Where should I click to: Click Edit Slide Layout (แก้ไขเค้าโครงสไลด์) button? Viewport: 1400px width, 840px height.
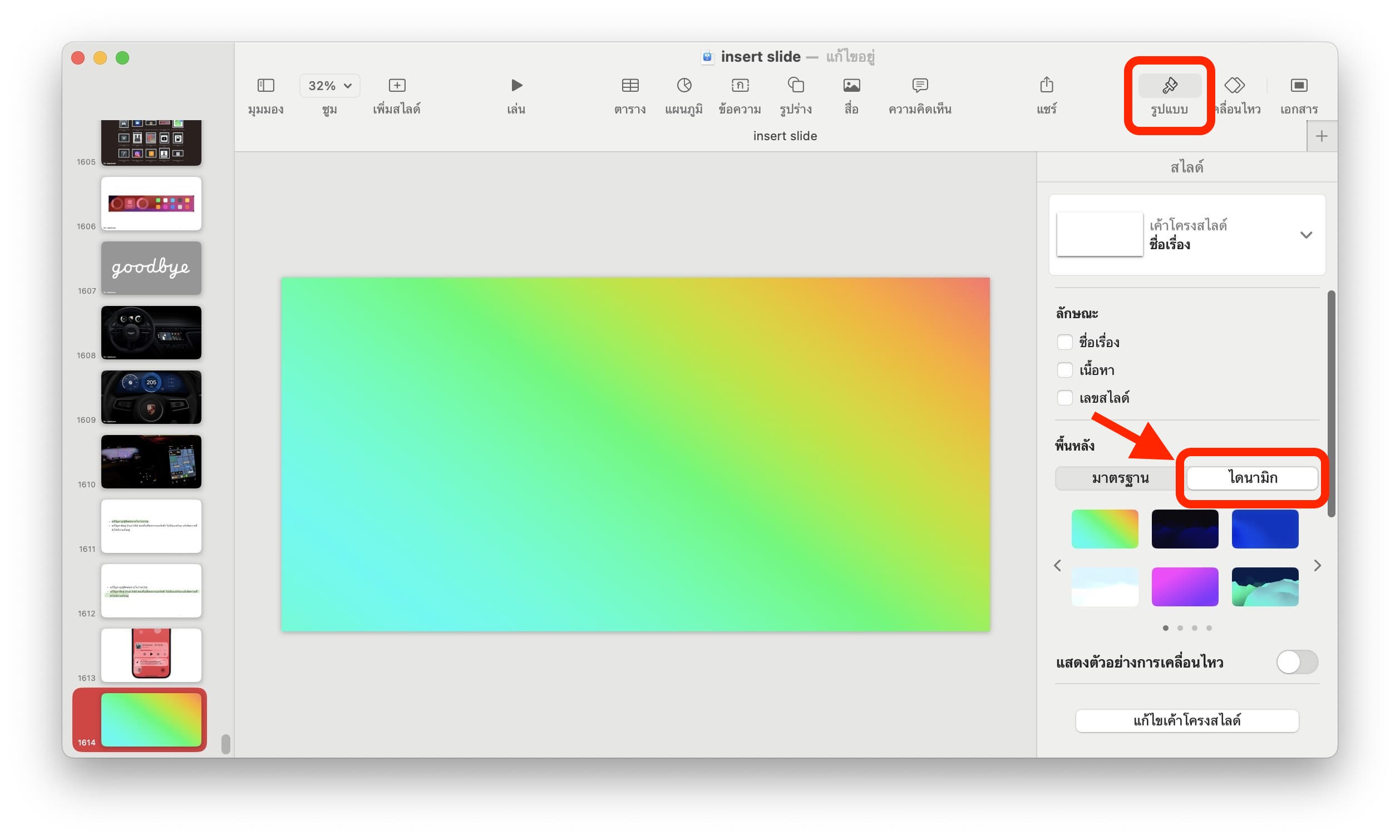1186,720
